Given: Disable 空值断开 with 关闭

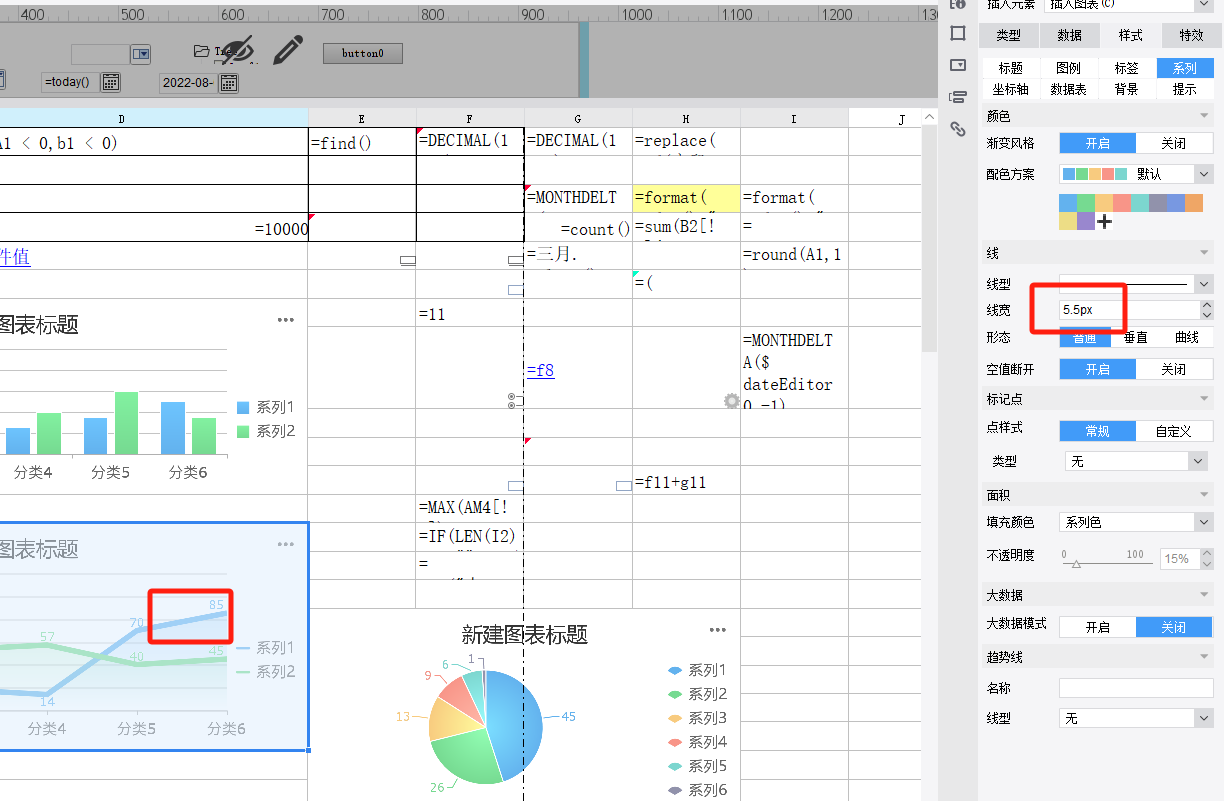Looking at the screenshot, I should [1174, 369].
